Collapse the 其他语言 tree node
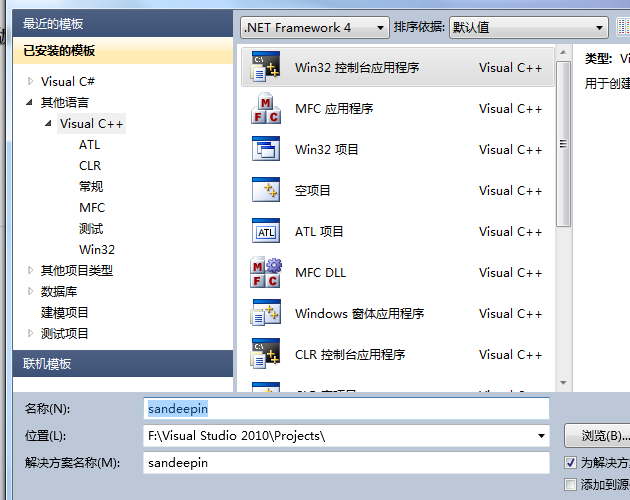 [31, 103]
